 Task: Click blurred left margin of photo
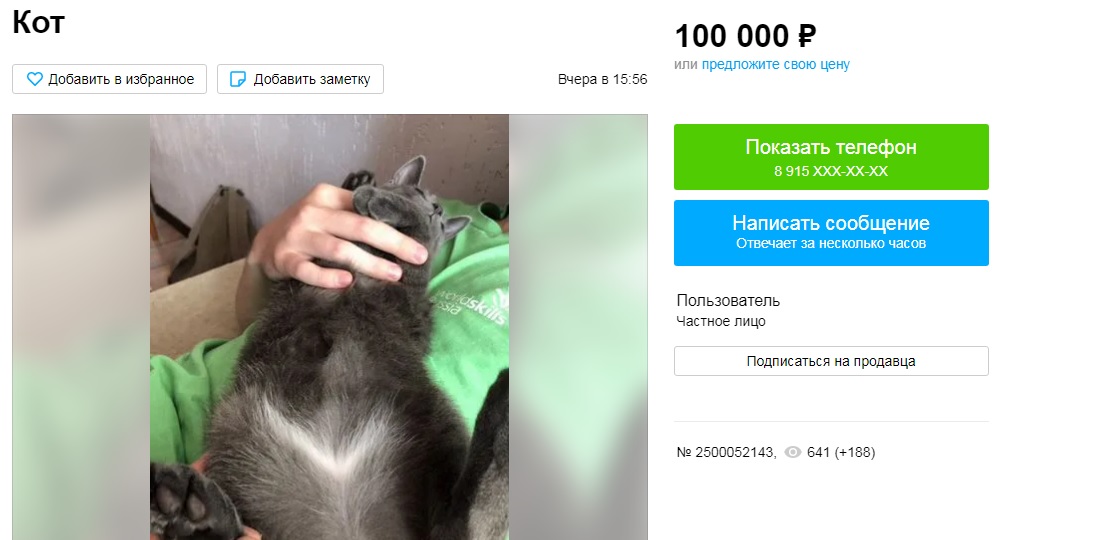tap(81, 327)
